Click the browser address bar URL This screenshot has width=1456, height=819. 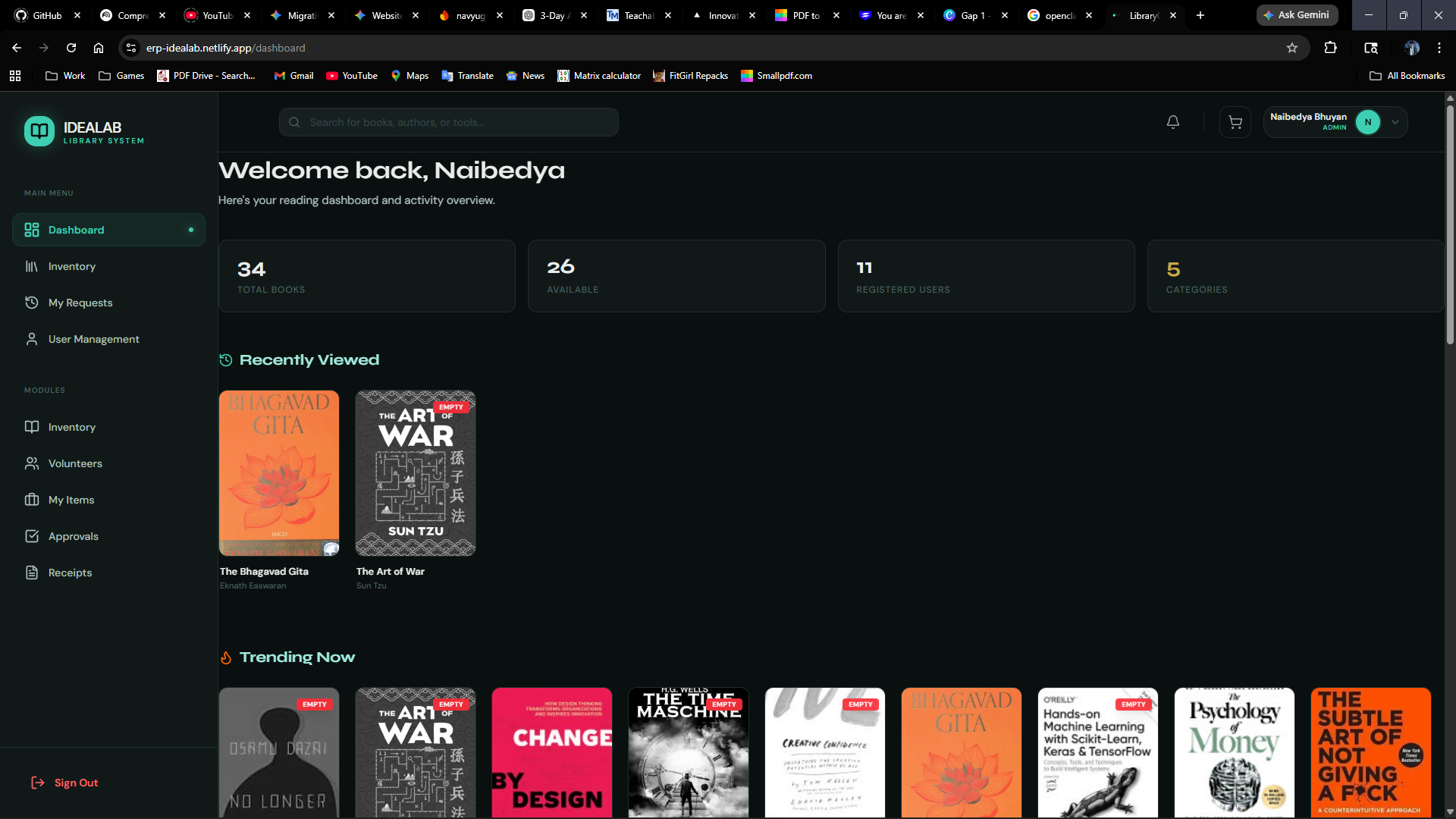226,48
